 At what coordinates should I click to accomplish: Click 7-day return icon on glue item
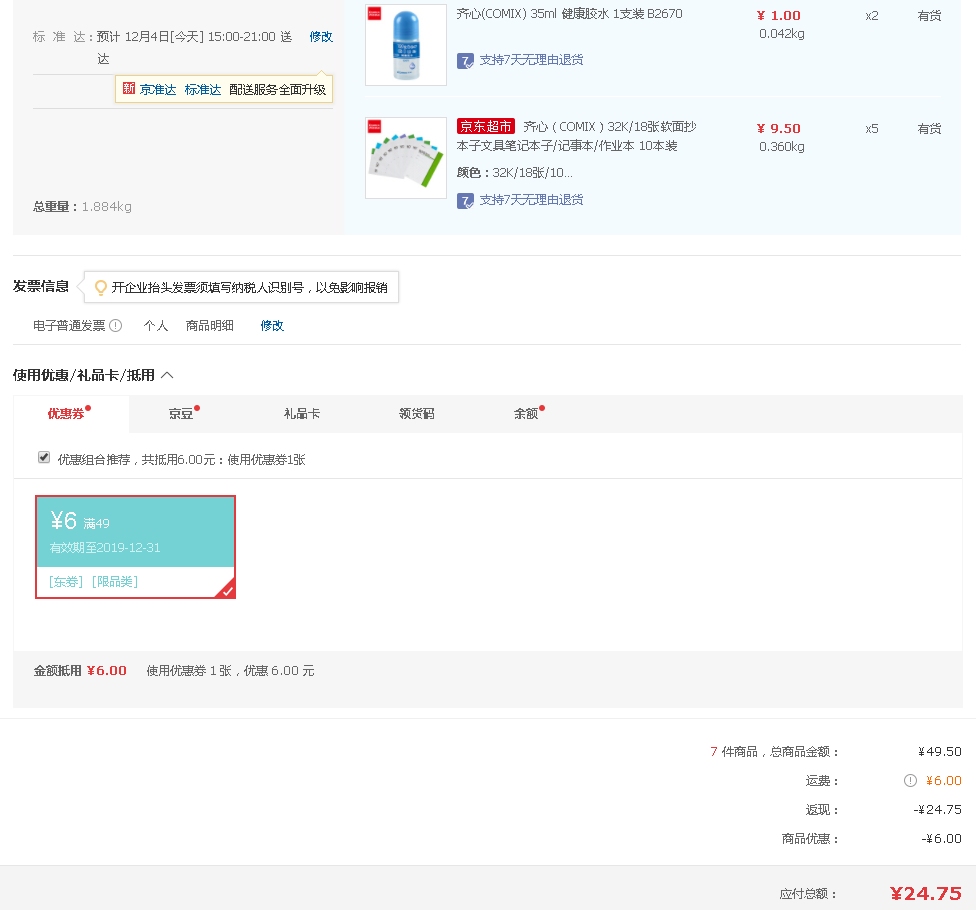465,61
